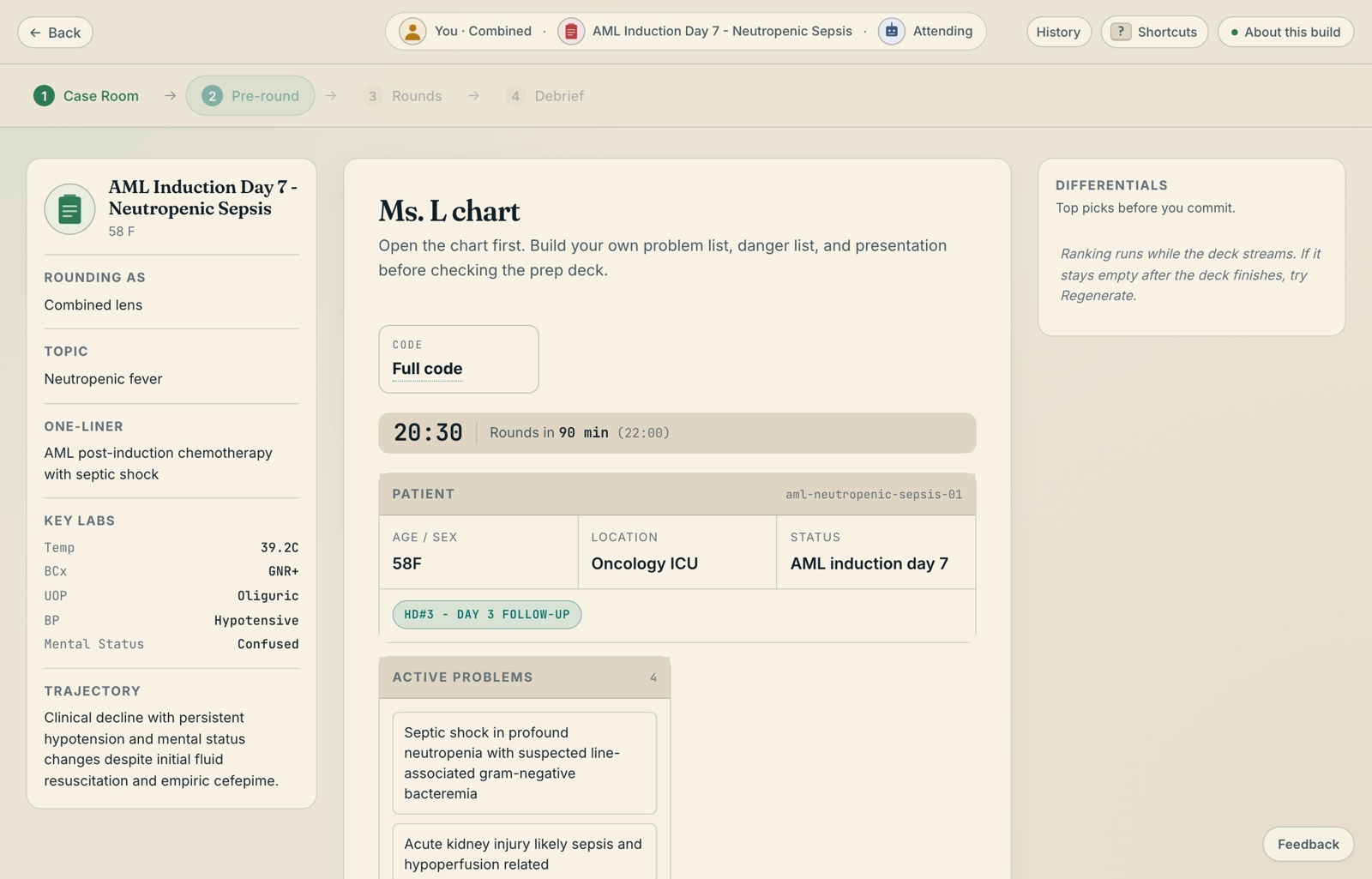Open About this build
Image resolution: width=1372 pixels, height=879 pixels.
(1285, 33)
